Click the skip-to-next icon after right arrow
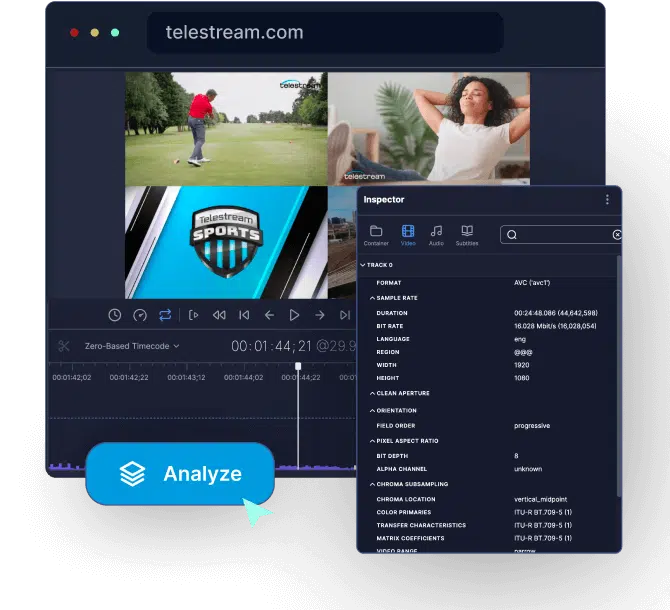Screen dimensions: 670x610 [x=345, y=315]
